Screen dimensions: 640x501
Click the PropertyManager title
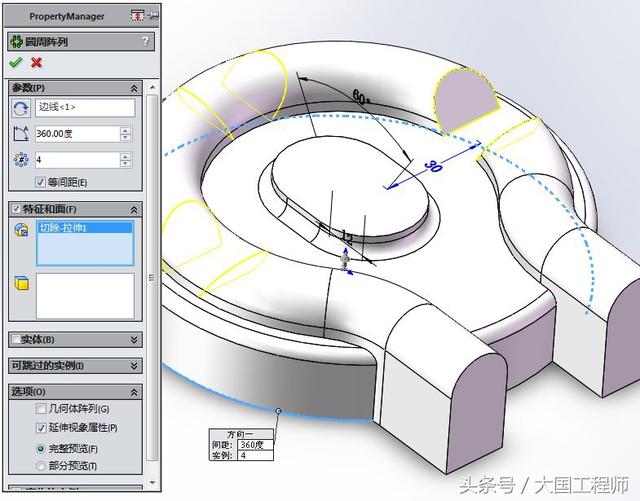click(67, 16)
